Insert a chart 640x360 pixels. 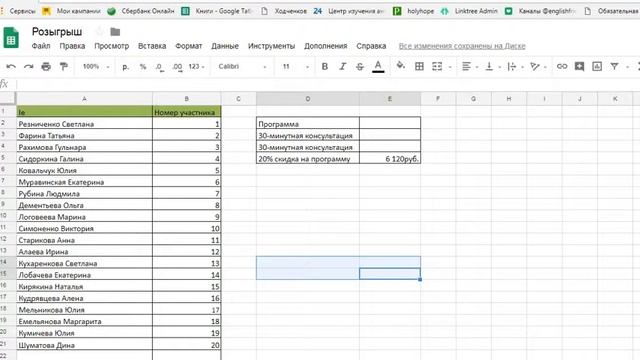(597, 66)
